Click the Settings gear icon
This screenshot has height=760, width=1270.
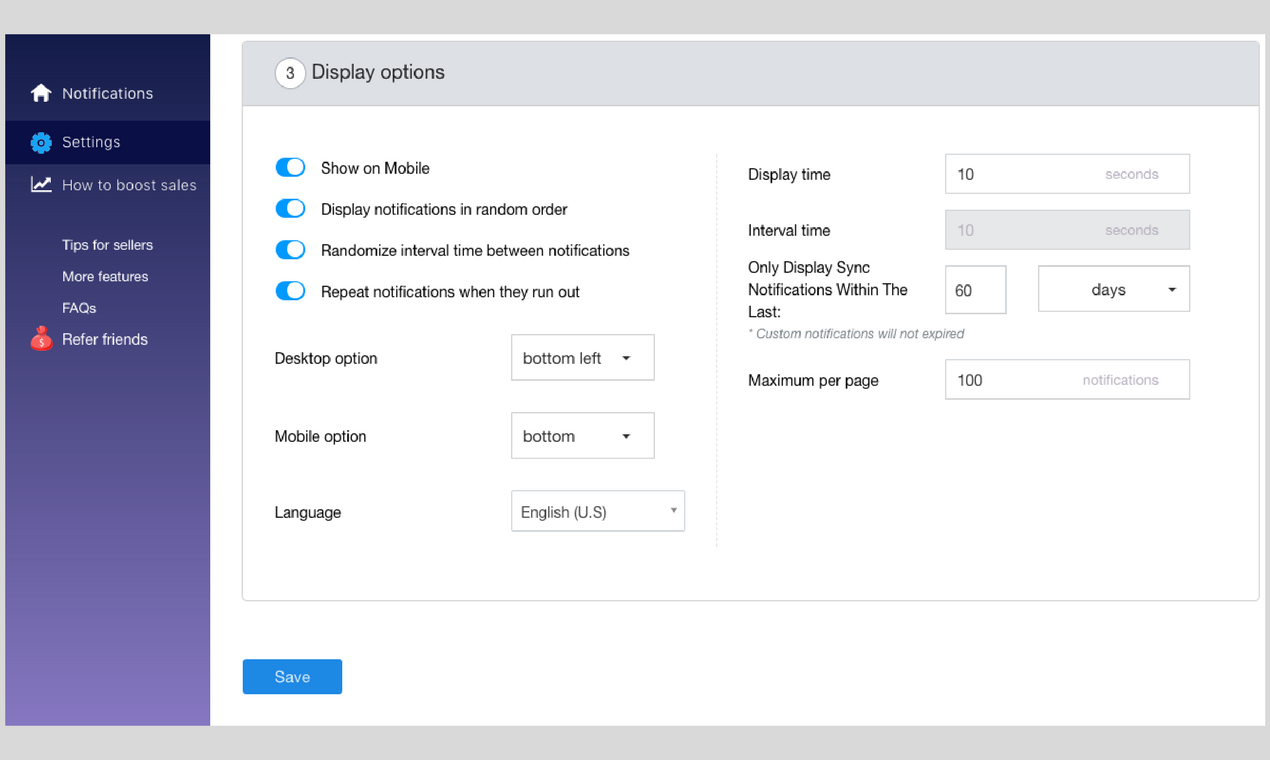41,142
